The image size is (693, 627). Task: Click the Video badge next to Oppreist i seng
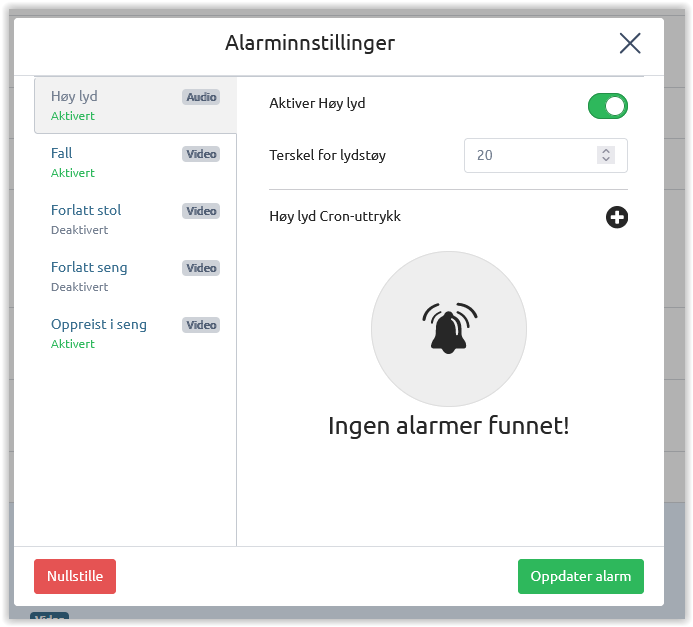(201, 325)
